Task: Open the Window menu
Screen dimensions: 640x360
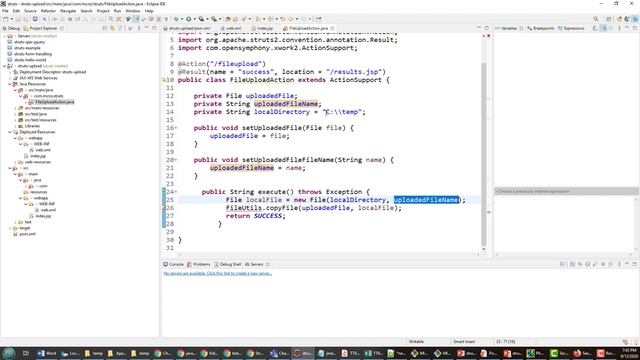Action: click(x=133, y=11)
